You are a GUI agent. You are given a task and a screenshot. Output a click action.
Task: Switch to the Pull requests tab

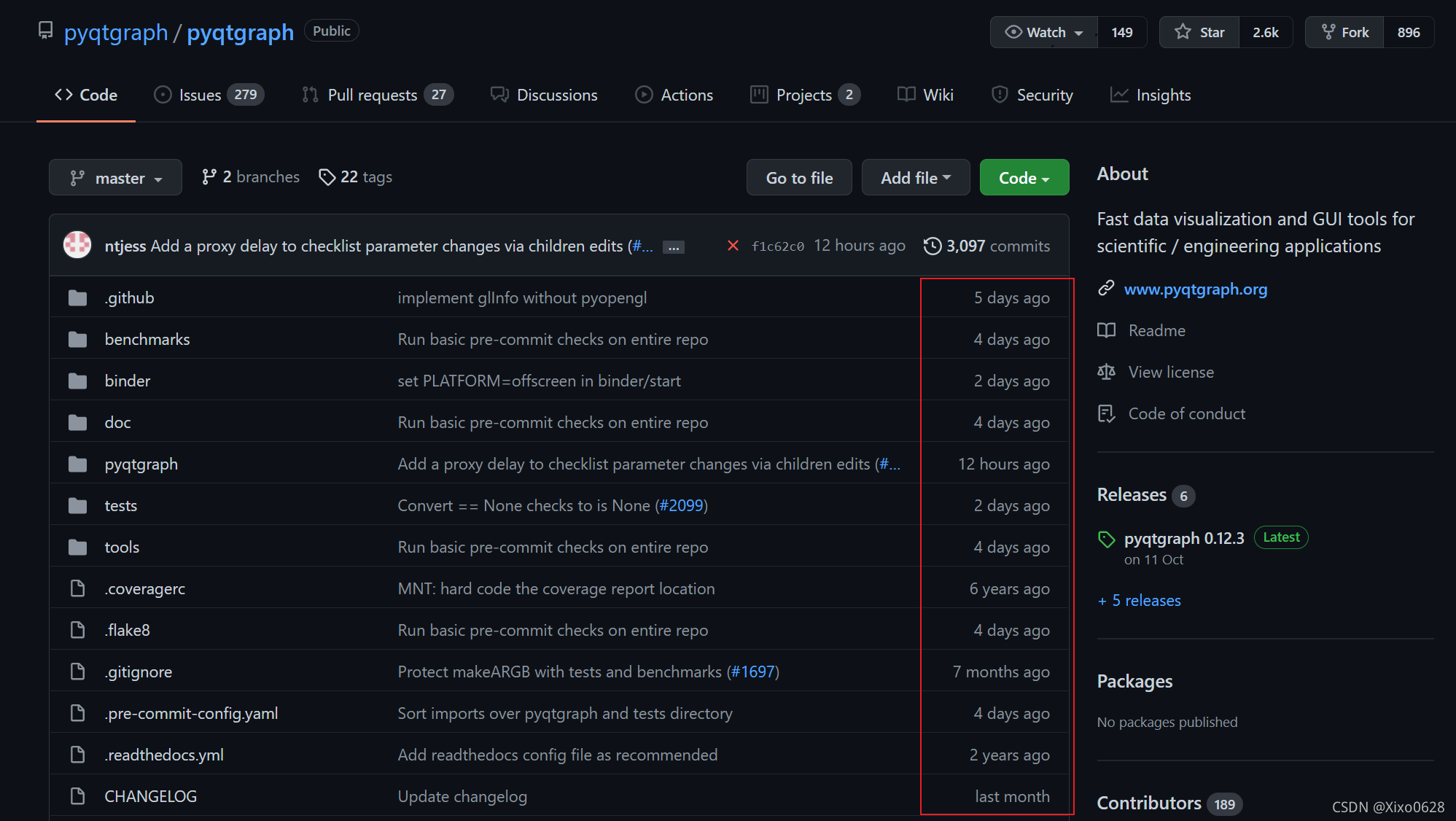click(372, 95)
